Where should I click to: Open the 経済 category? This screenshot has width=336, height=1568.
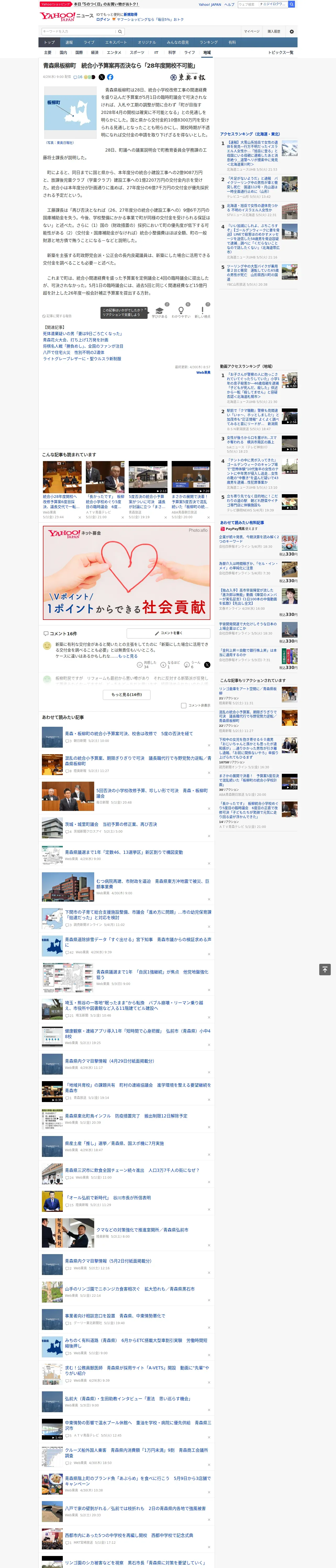click(94, 52)
